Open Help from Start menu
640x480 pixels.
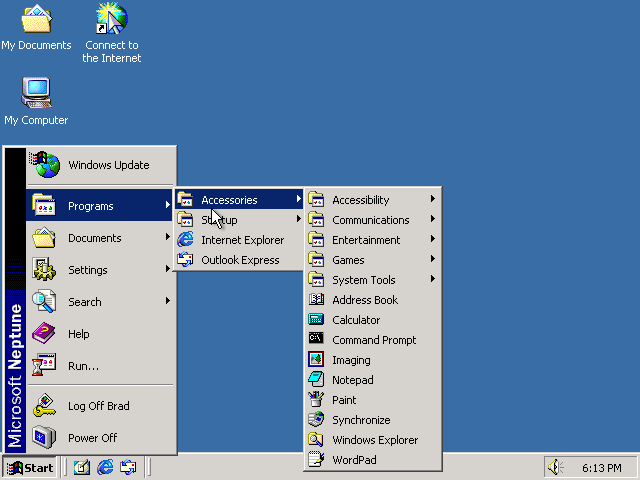pyautogui.click(x=101, y=334)
